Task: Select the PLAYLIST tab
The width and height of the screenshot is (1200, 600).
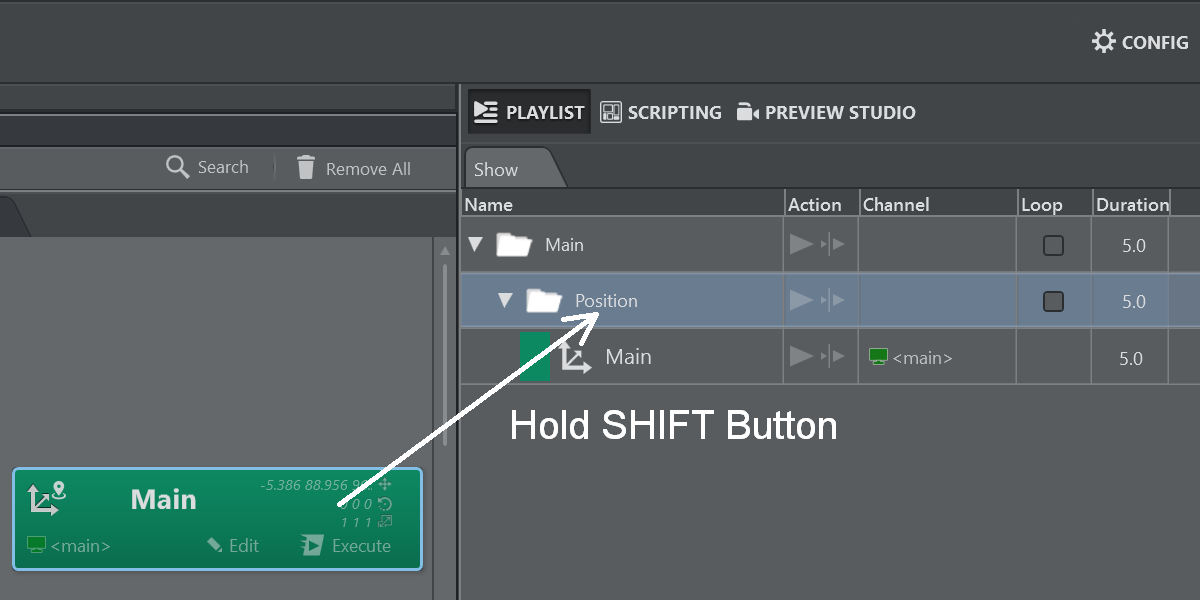Action: tap(529, 112)
